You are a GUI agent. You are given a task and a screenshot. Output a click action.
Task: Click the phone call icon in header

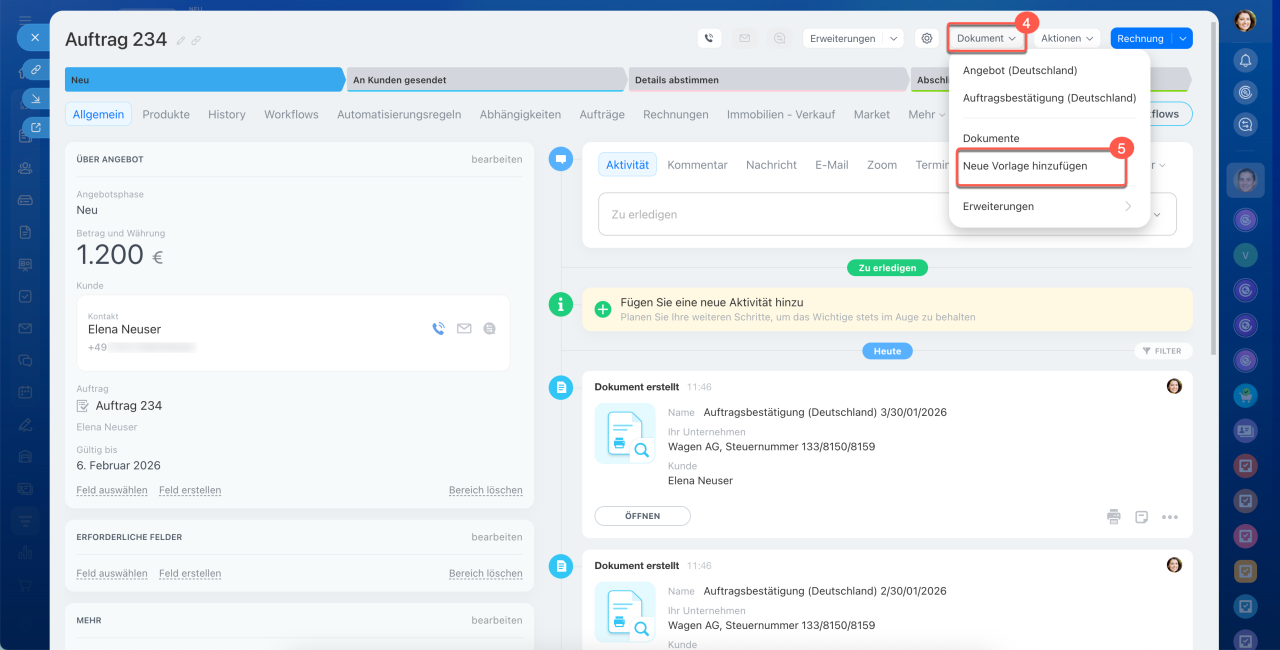click(x=709, y=38)
